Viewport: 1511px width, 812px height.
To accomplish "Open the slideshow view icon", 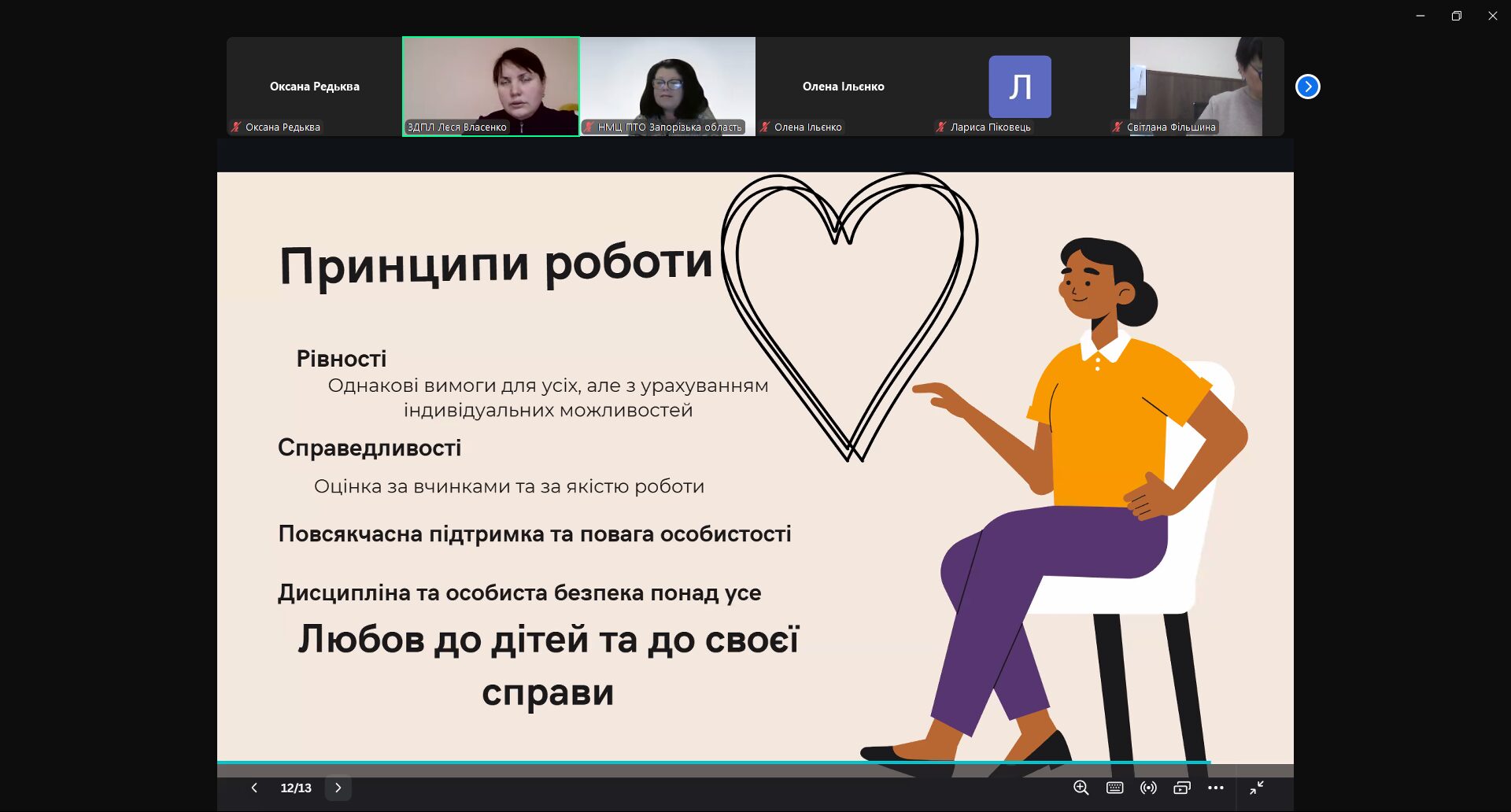I will [x=1182, y=788].
